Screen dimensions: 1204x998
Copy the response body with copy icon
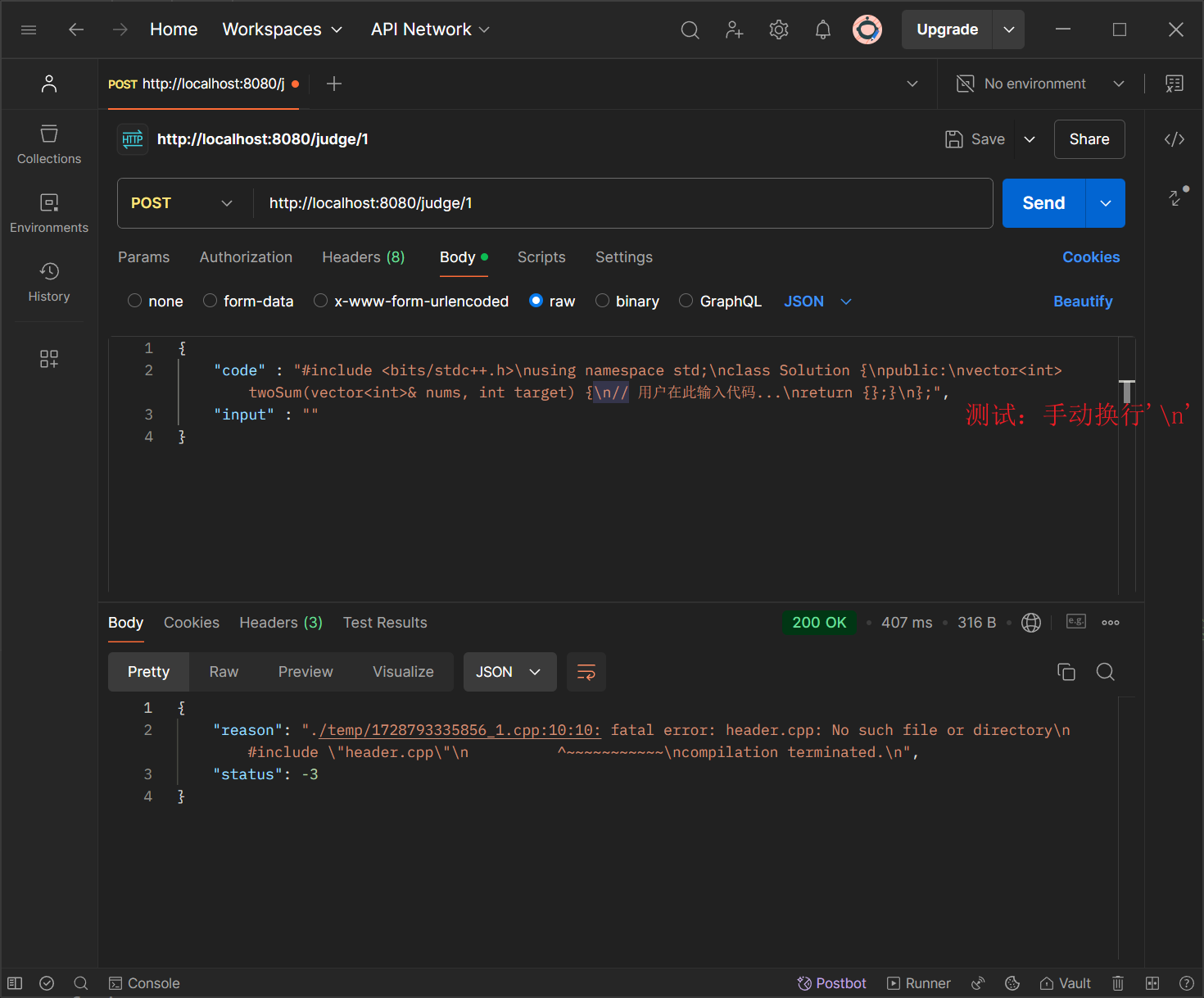(1066, 672)
